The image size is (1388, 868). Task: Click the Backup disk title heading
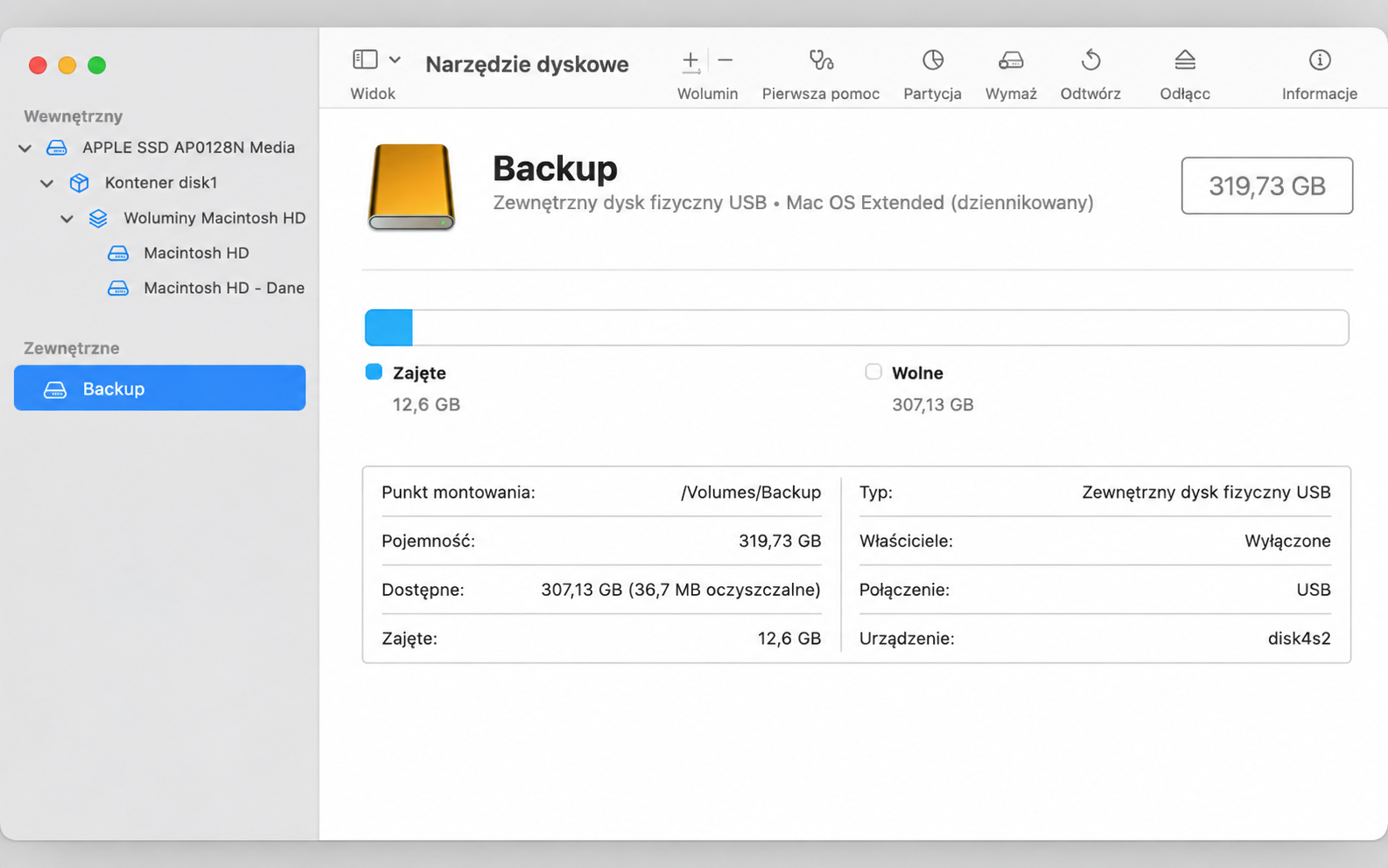click(555, 168)
